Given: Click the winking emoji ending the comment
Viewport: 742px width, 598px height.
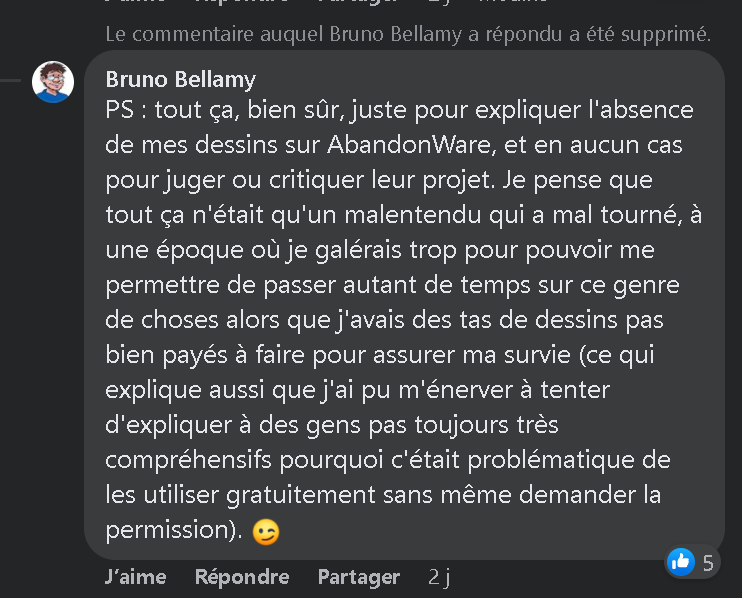Looking at the screenshot, I should (x=266, y=532).
